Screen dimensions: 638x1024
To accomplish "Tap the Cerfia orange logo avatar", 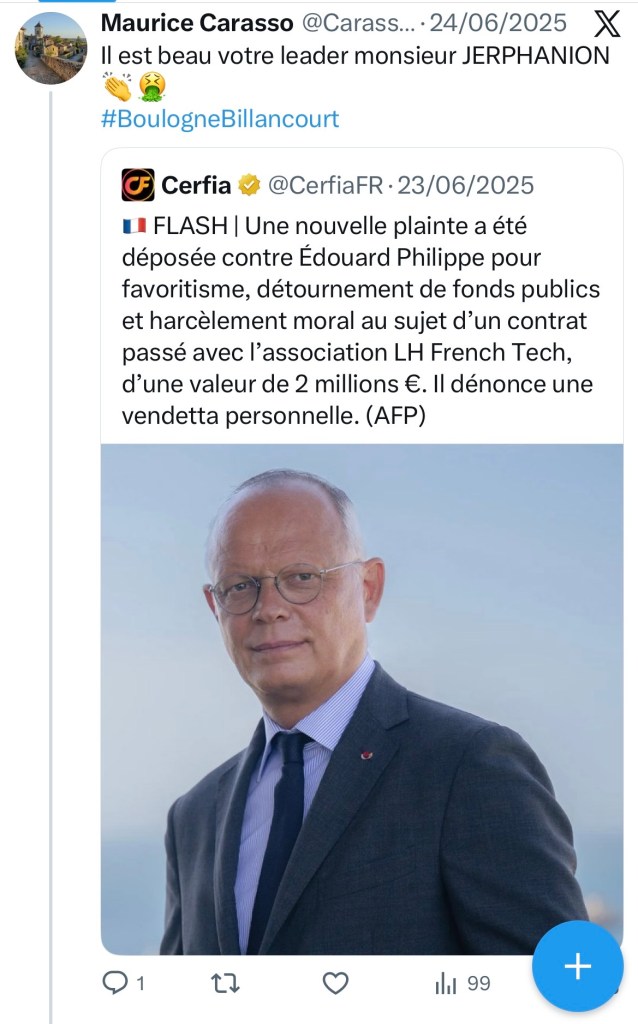I will (138, 185).
